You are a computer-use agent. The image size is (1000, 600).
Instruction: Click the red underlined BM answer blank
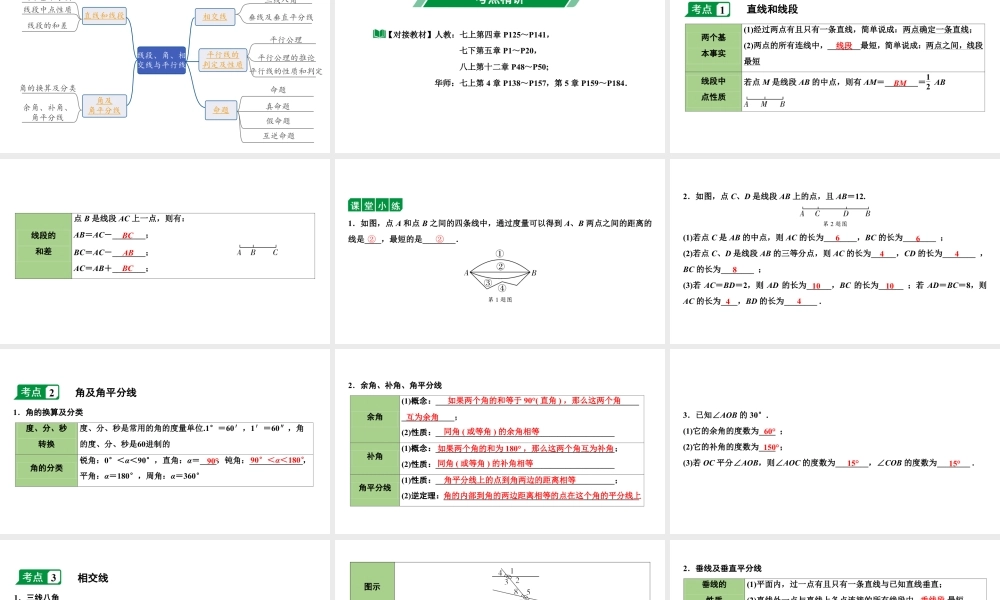pos(900,84)
